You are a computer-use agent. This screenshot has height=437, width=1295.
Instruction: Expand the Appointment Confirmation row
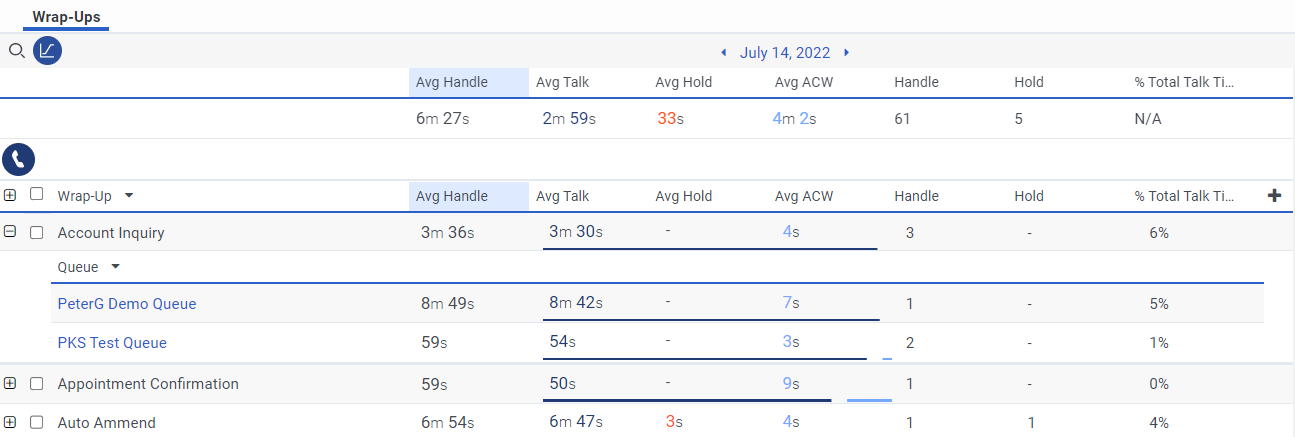[x=10, y=383]
